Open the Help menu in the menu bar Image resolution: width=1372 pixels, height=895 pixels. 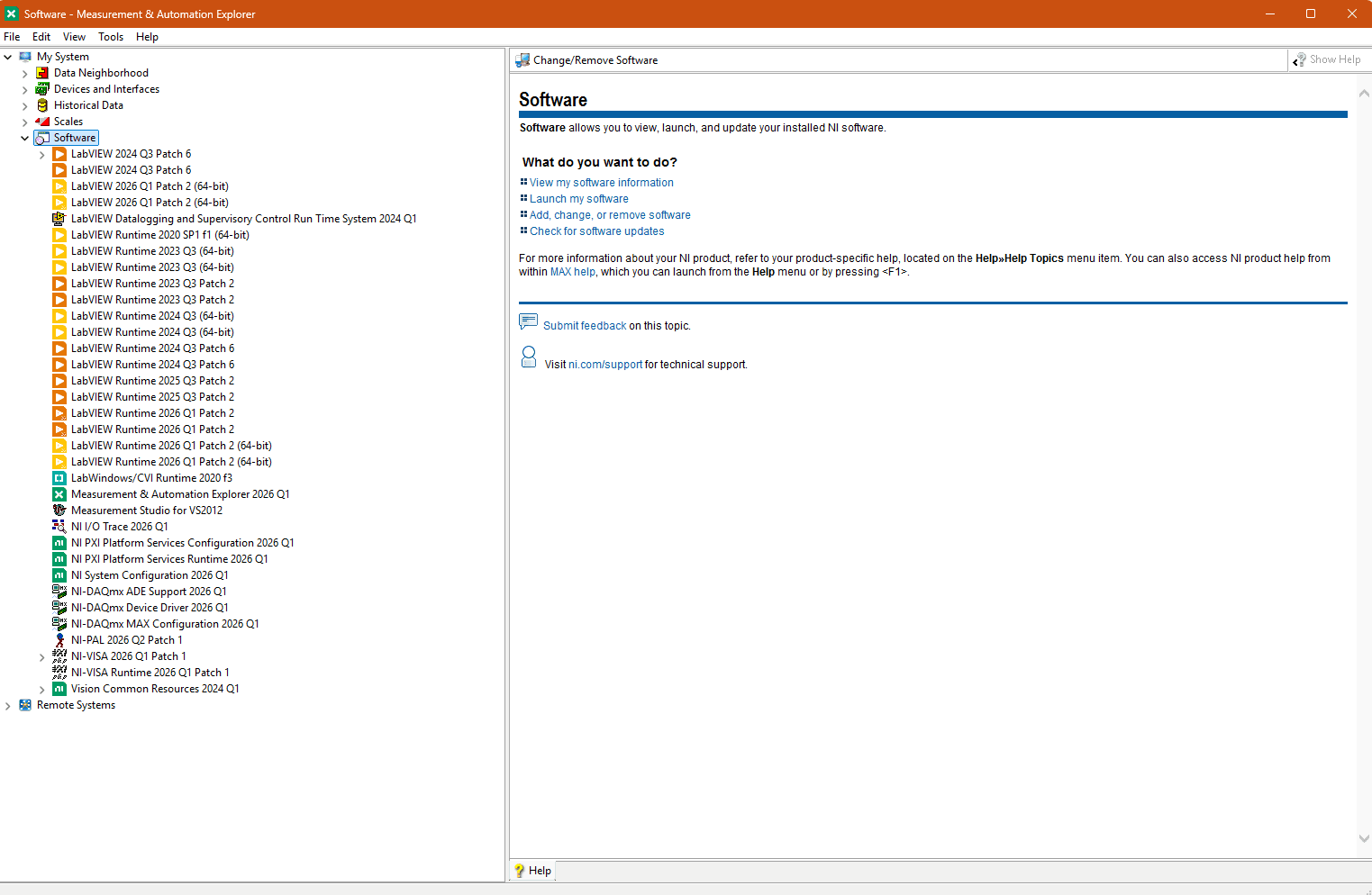[x=147, y=37]
